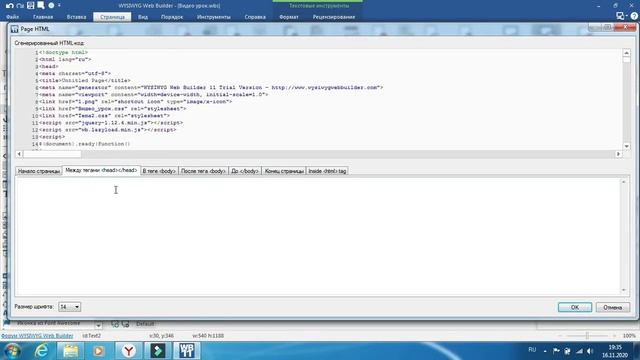Open the Windows Start button
640x360 pixels.
click(13, 351)
